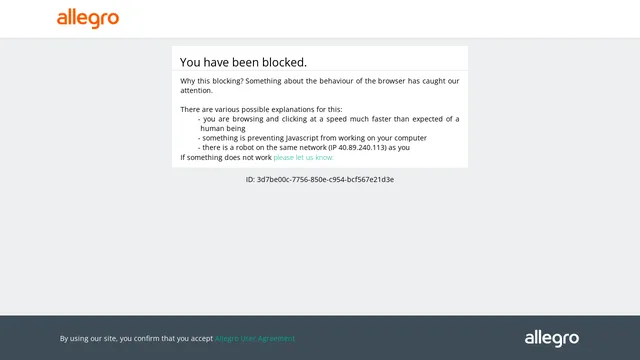The width and height of the screenshot is (640, 360).
Task: Click the 'preventing Javascript from working' bullet
Action: (312, 138)
